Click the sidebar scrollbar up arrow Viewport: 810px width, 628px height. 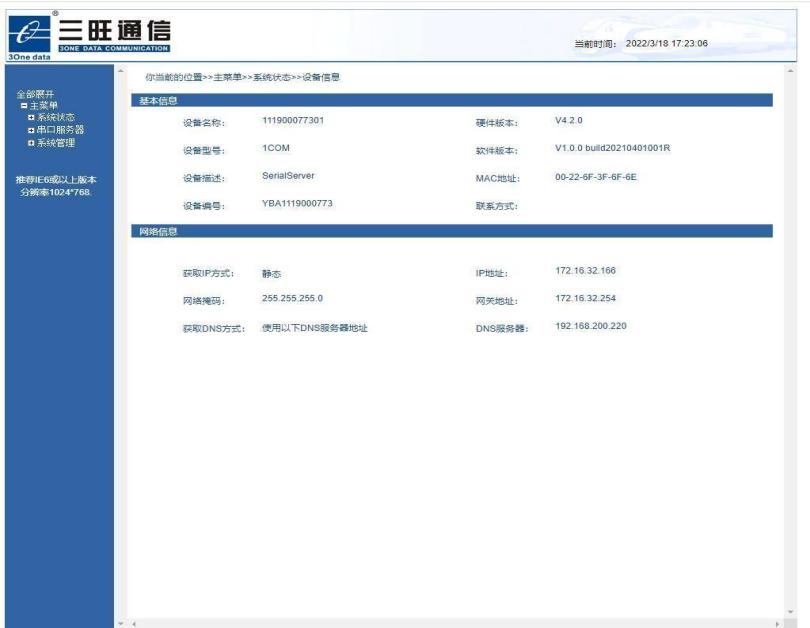[x=121, y=71]
